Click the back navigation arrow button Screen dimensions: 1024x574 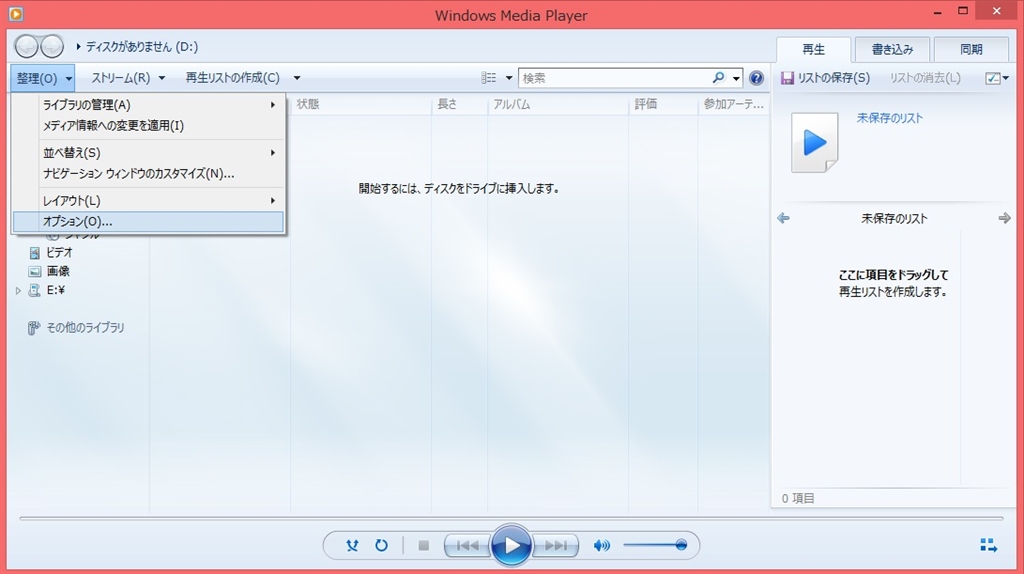coord(27,46)
